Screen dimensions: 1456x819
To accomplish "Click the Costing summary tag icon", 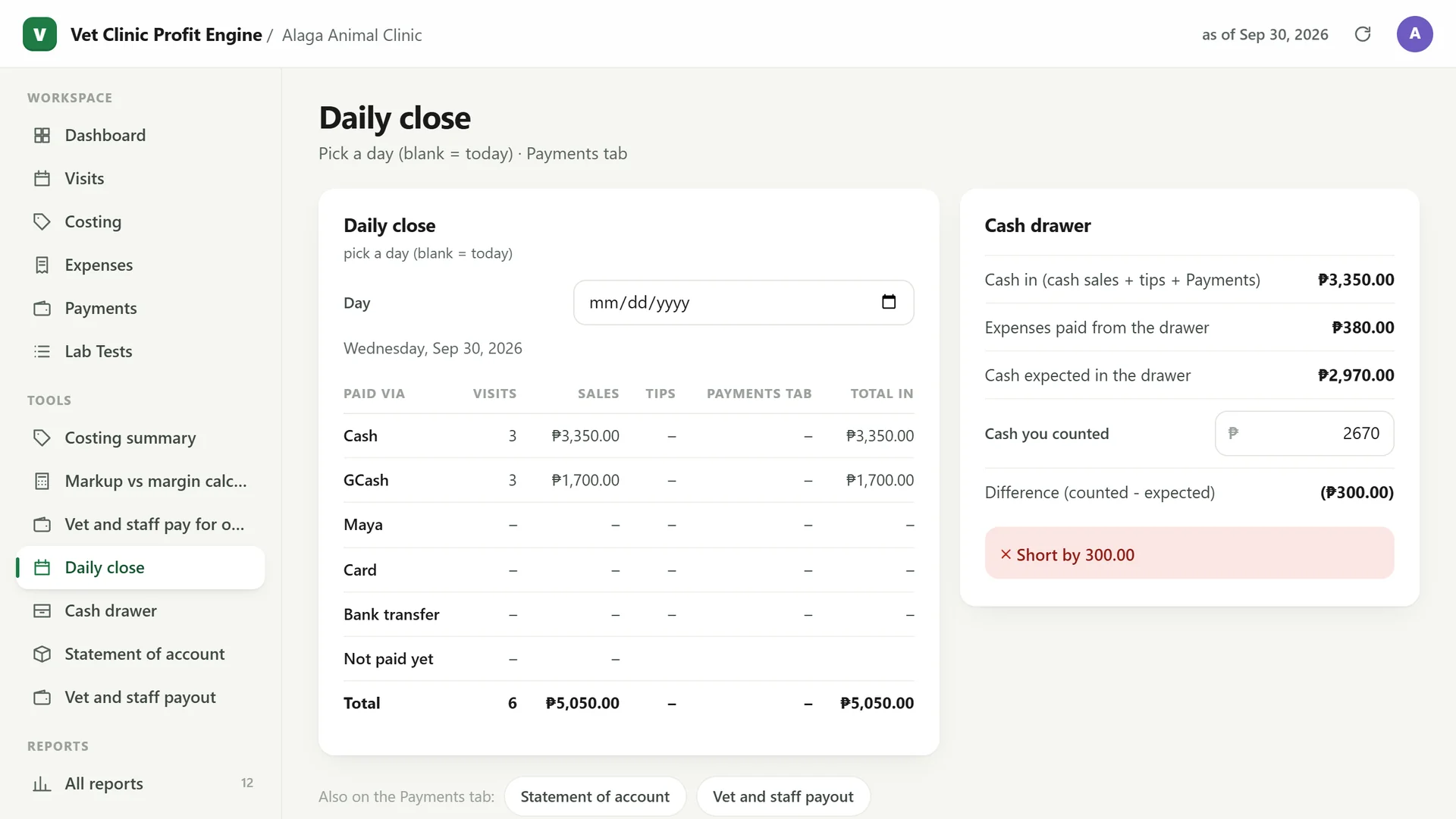I will 42,438.
